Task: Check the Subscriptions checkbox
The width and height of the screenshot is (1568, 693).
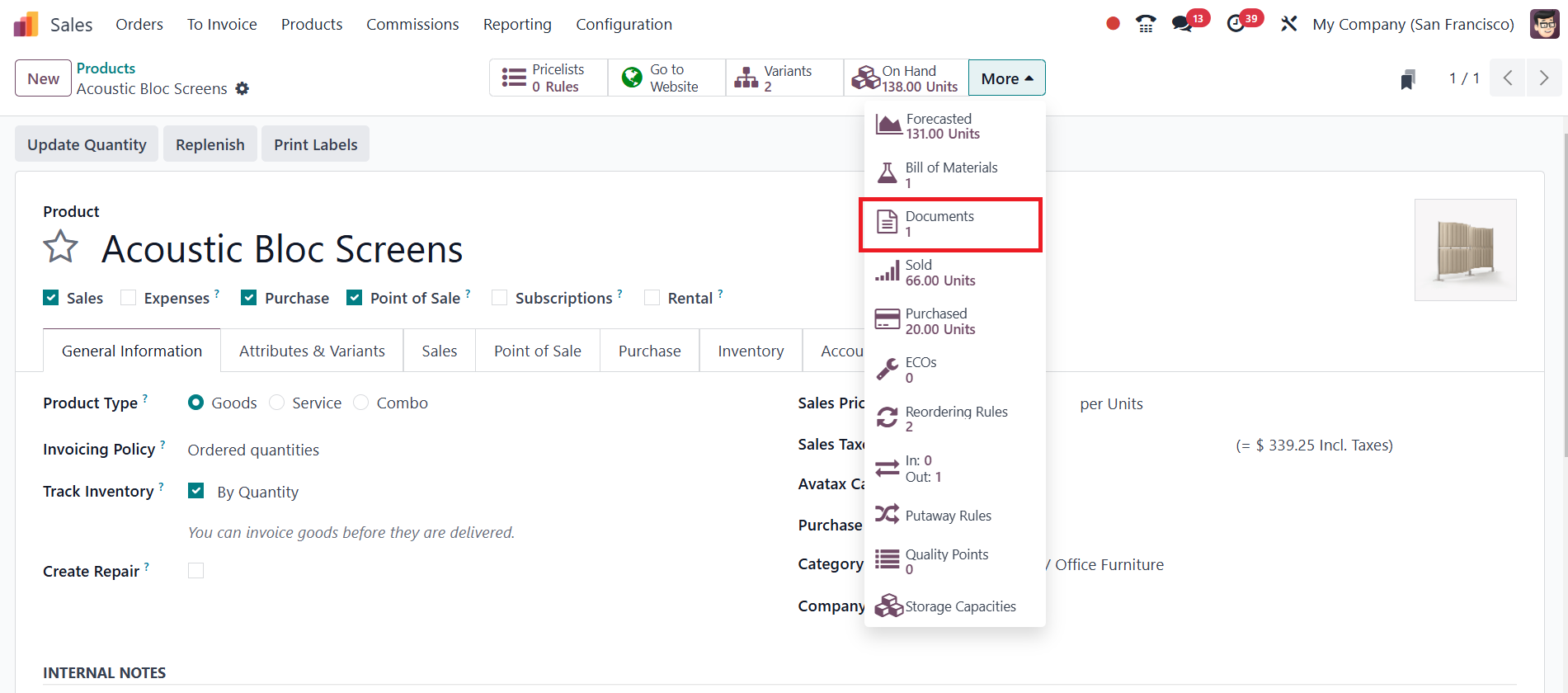Action: click(499, 298)
